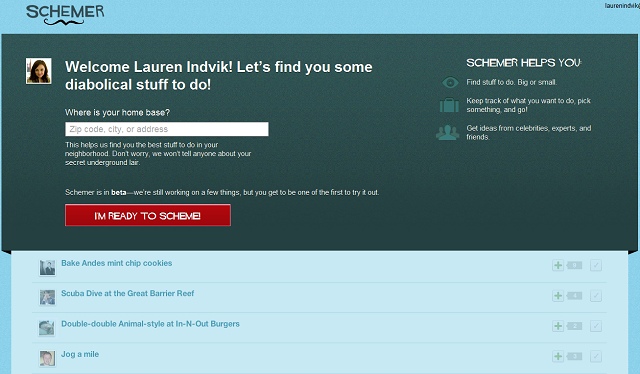
Task: Click 'Keep track of what you want to do' text
Action: pyautogui.click(x=529, y=105)
